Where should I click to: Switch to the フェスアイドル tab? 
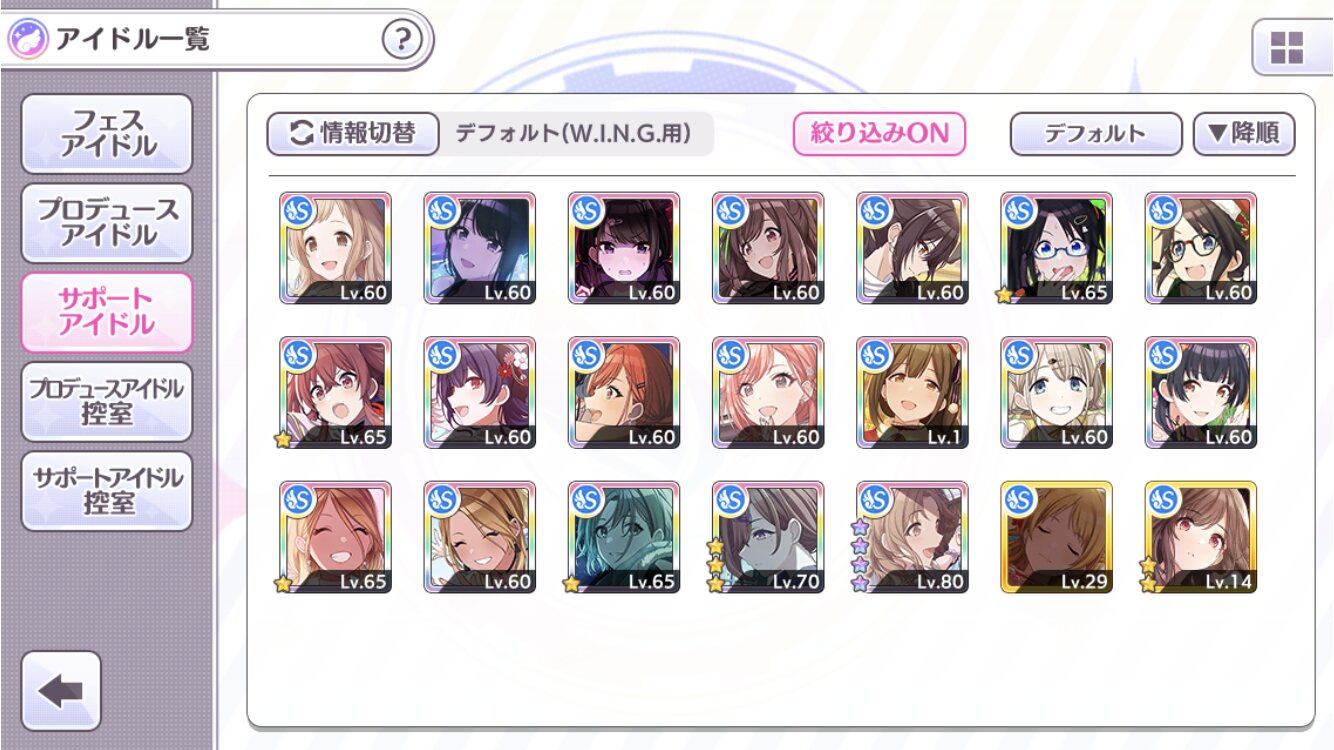(x=107, y=134)
